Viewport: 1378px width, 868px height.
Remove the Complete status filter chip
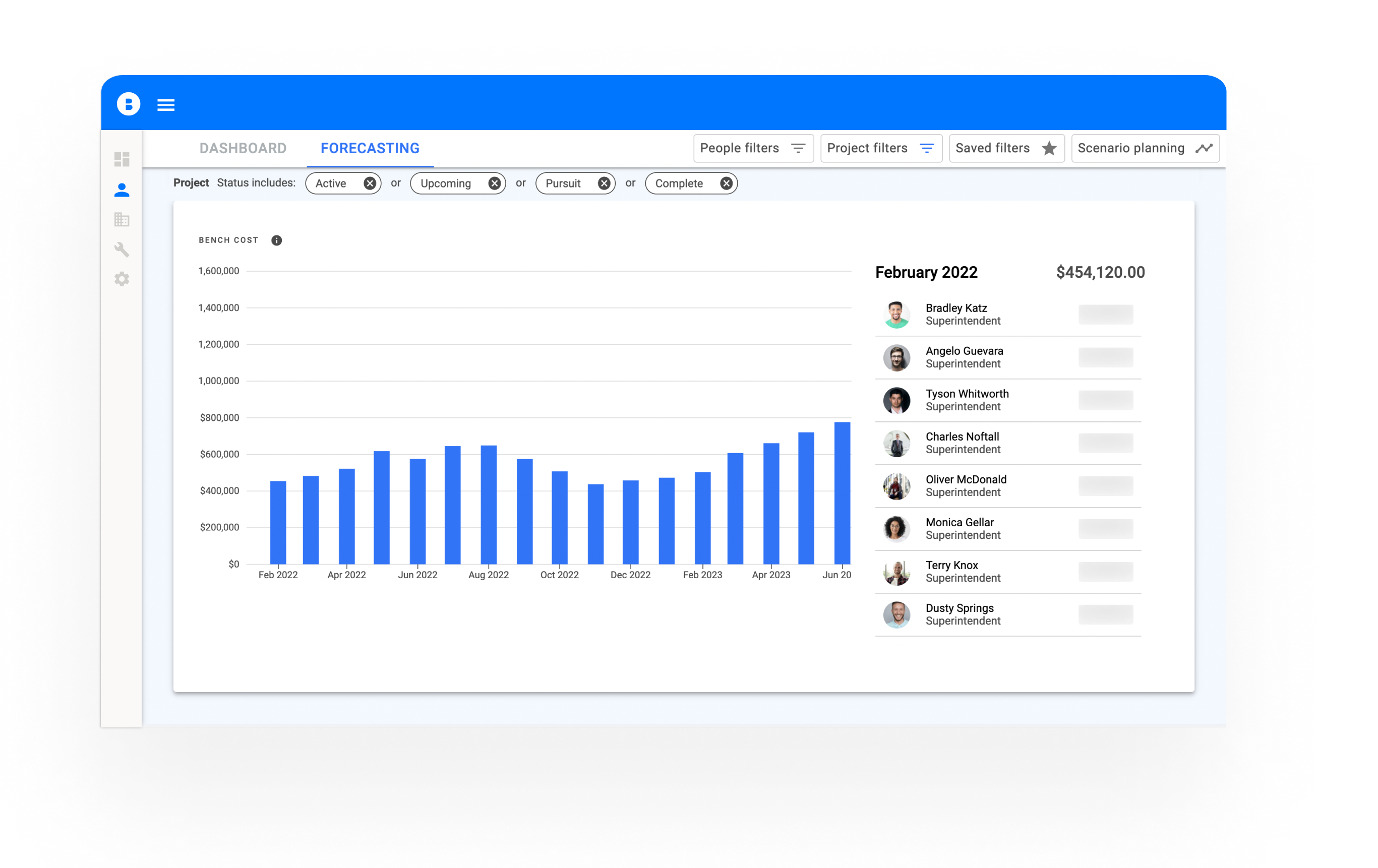coord(726,183)
